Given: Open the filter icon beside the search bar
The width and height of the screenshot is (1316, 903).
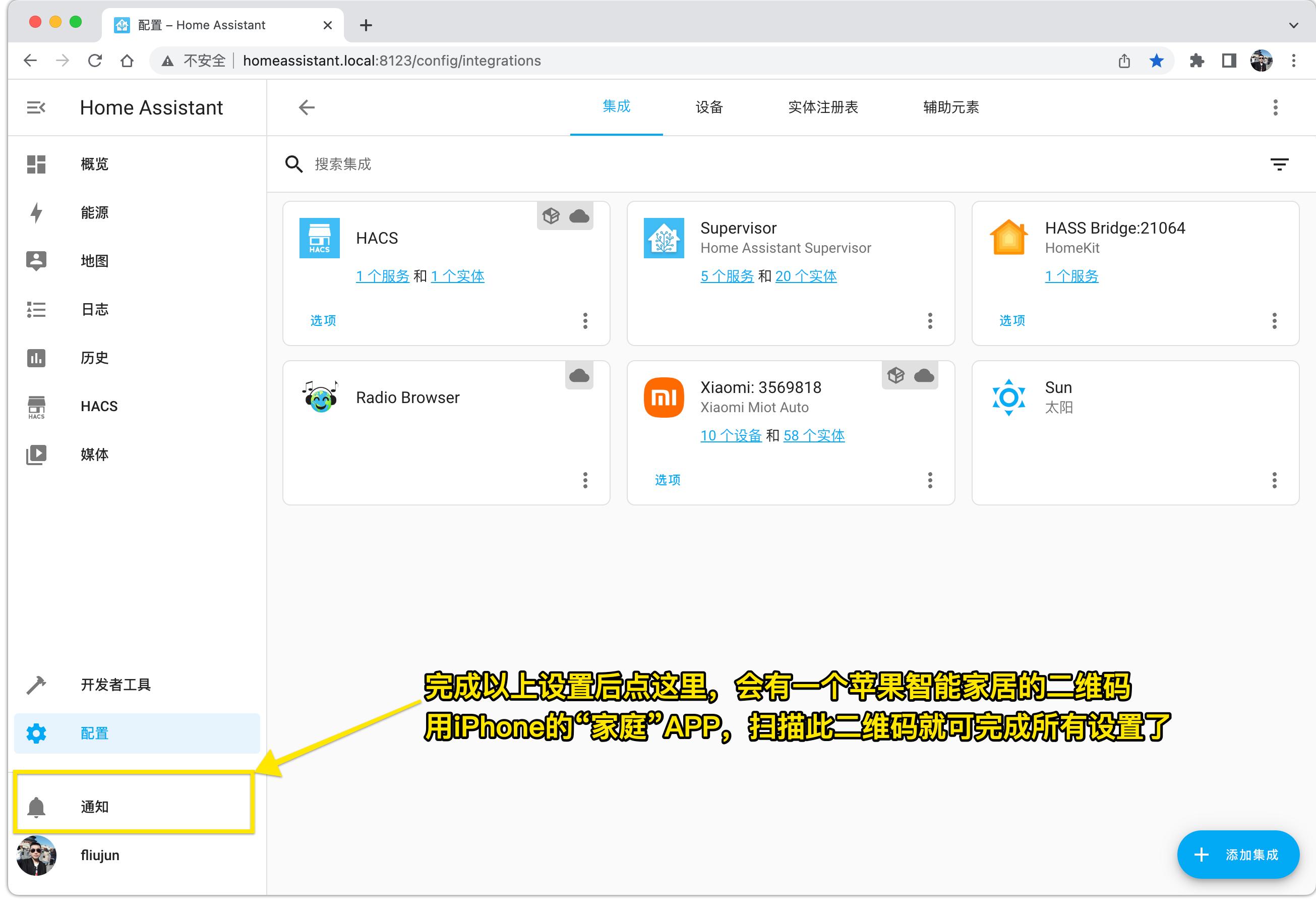Looking at the screenshot, I should coord(1279,164).
